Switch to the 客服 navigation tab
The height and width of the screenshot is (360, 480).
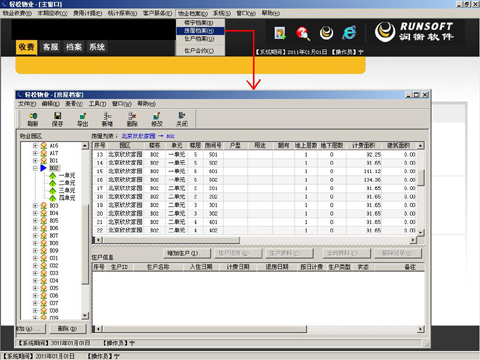[x=50, y=47]
